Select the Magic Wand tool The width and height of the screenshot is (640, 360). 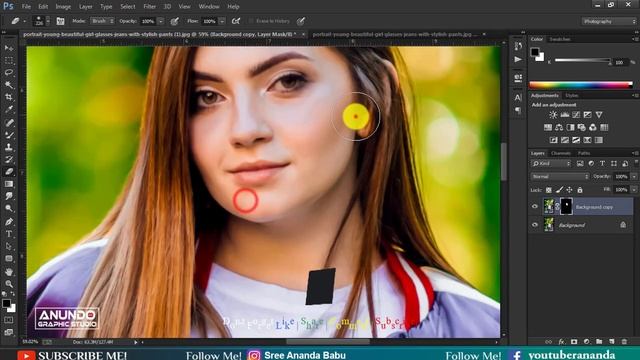pos(9,85)
